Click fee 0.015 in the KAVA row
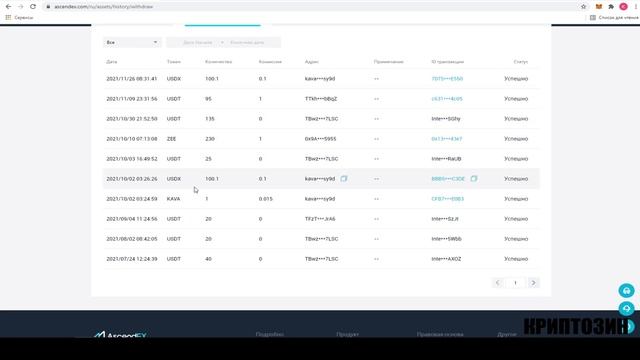Viewport: 640px width, 360px height. tap(265, 199)
